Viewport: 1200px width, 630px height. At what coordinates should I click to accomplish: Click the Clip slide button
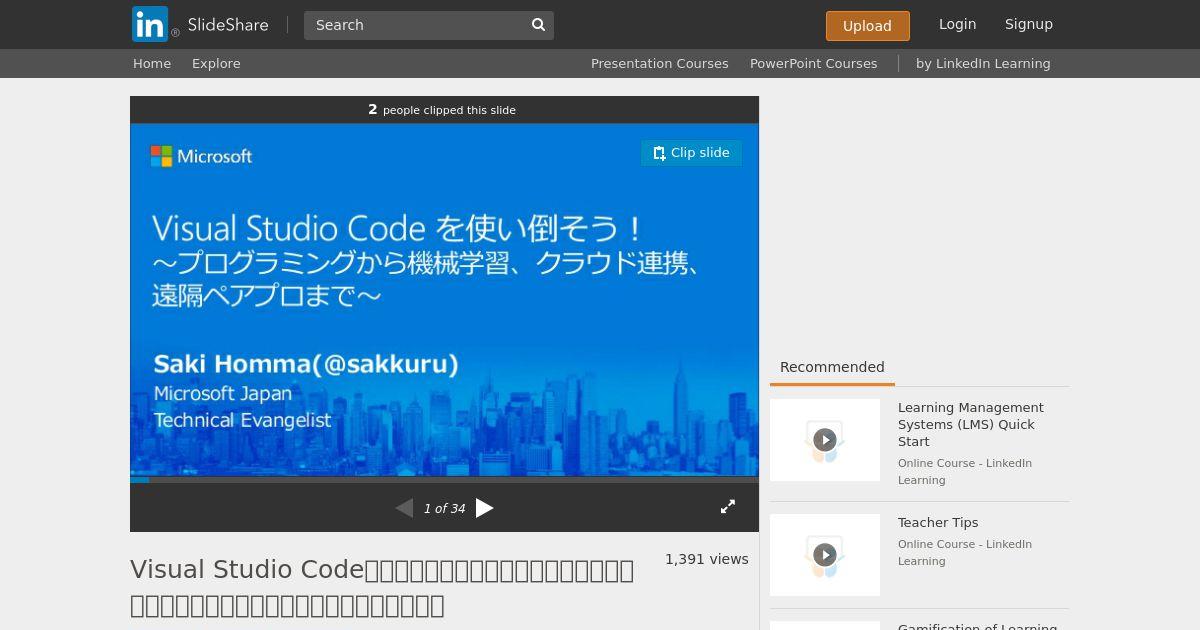pyautogui.click(x=691, y=153)
